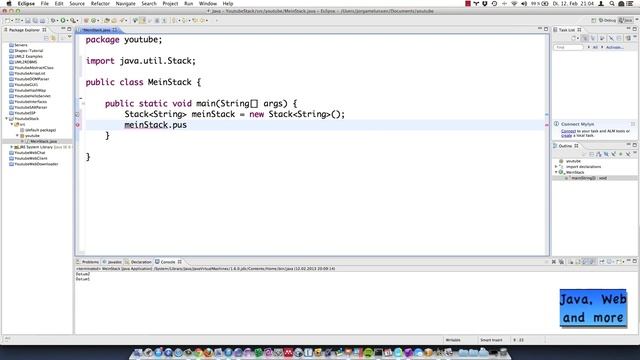Toggle Hide Fields in the Outline view
This screenshot has height=360, width=640.
click(x=606, y=154)
